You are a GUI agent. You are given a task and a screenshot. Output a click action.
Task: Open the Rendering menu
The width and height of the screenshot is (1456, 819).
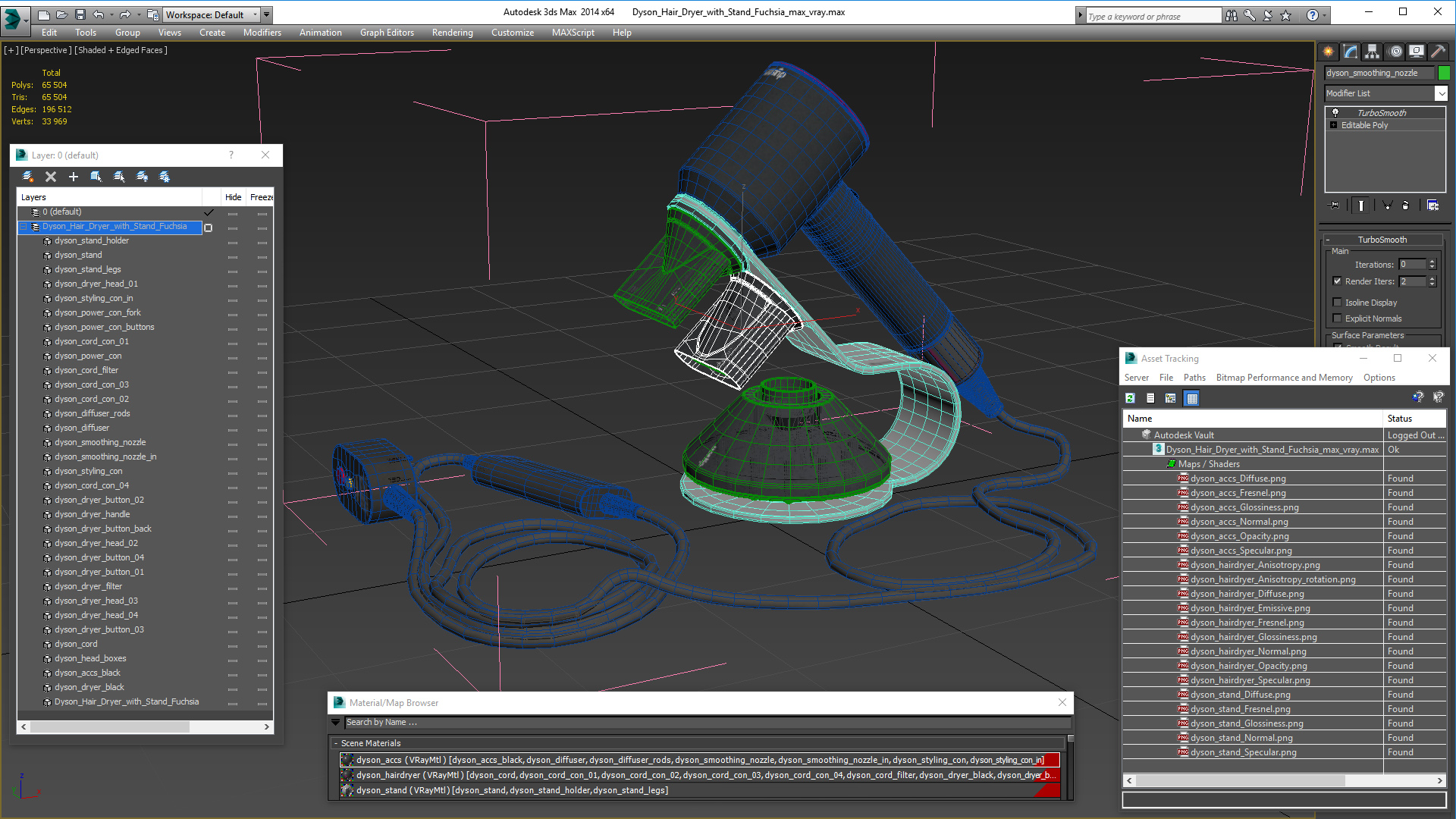coord(452,33)
